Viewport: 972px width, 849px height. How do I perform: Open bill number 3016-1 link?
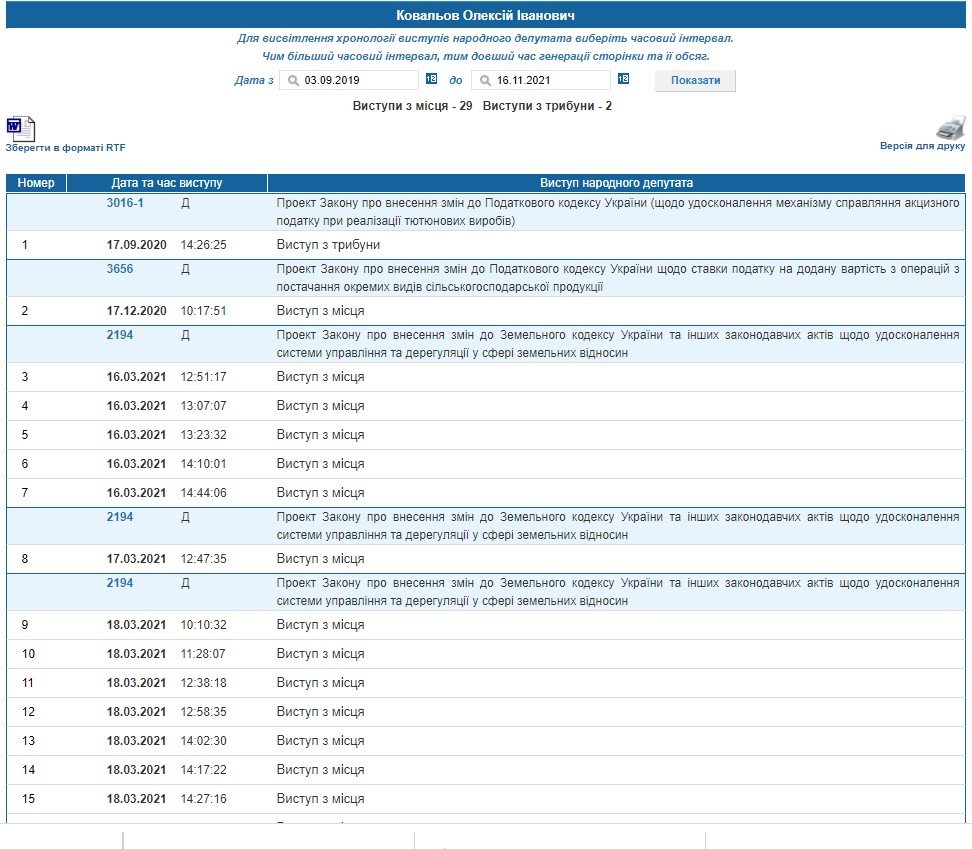tap(125, 203)
